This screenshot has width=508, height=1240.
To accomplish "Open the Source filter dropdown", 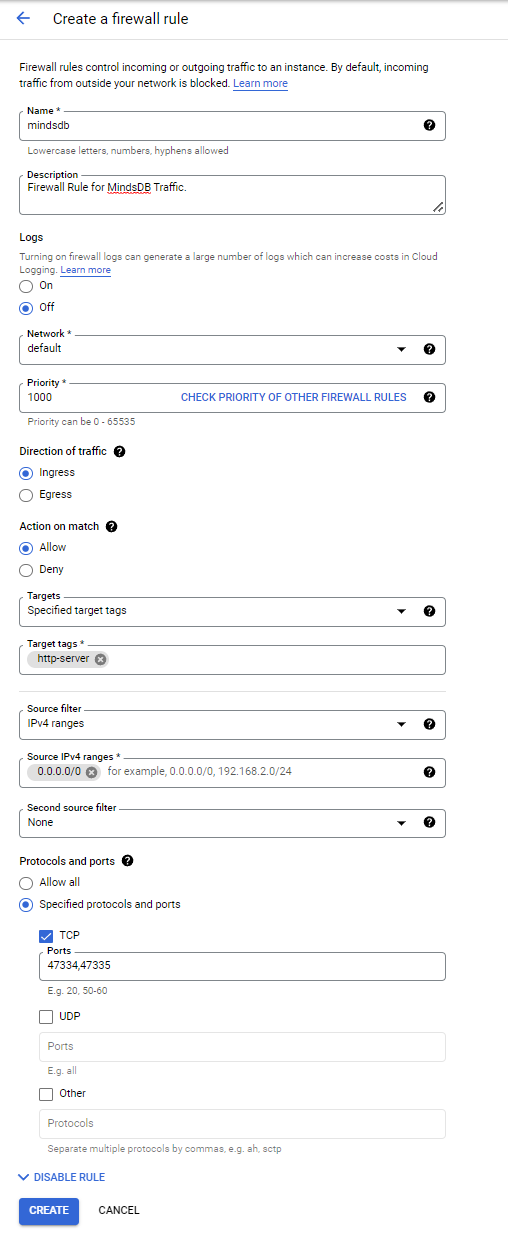I will (x=232, y=724).
